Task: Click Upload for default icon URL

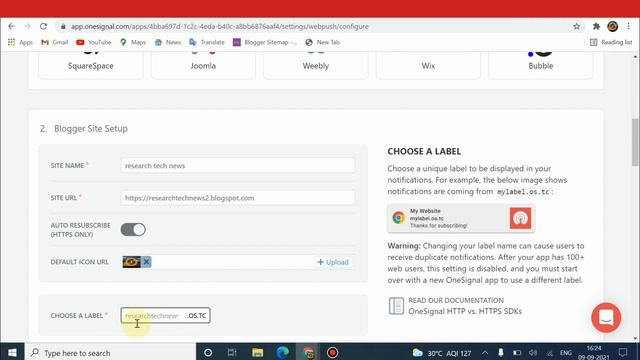Action: click(x=333, y=262)
